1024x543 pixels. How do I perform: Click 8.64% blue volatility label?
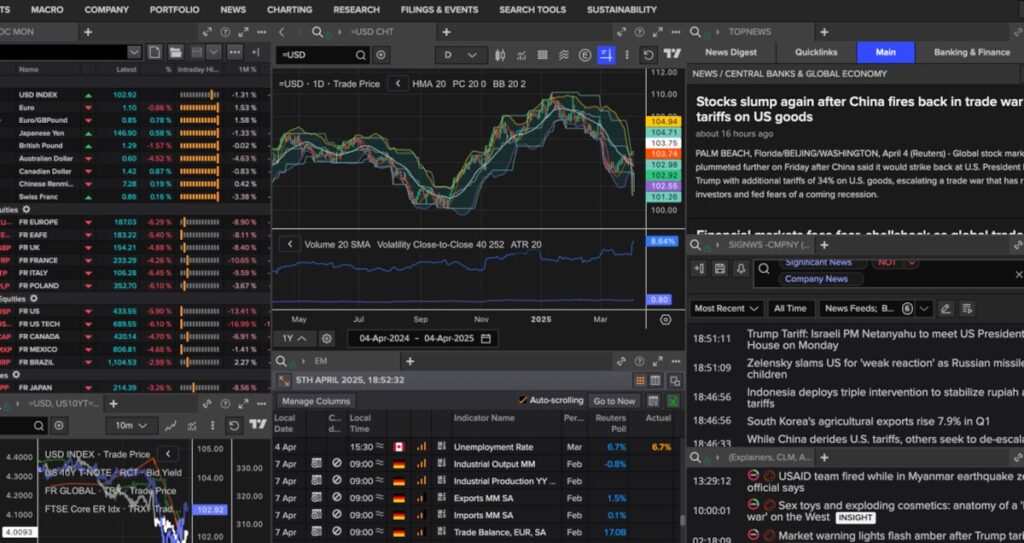(x=662, y=241)
